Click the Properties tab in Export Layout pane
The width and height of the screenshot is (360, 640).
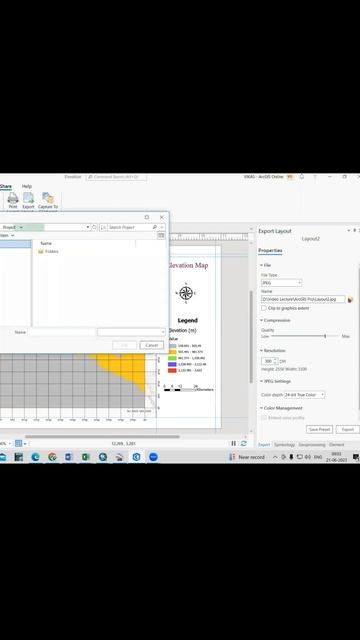click(x=270, y=251)
